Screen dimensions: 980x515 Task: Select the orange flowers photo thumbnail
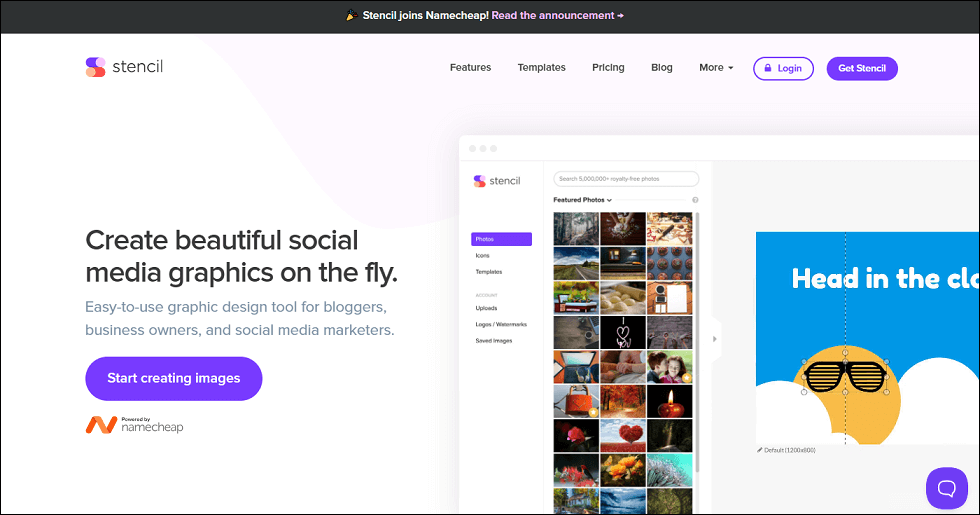pyautogui.click(x=623, y=470)
